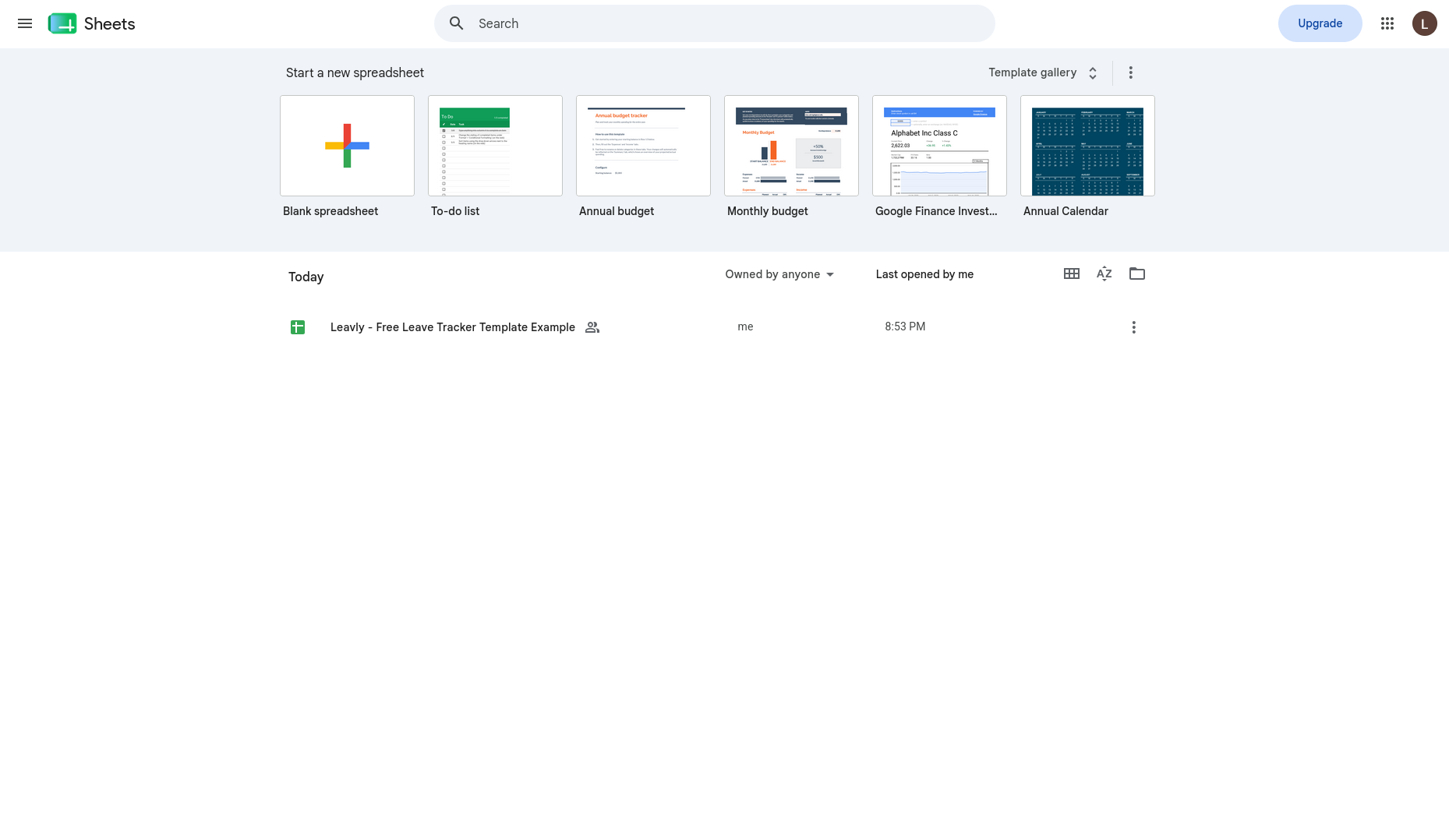This screenshot has width=1449, height=840.
Task: Click the Last opened by me header
Action: [x=924, y=274]
